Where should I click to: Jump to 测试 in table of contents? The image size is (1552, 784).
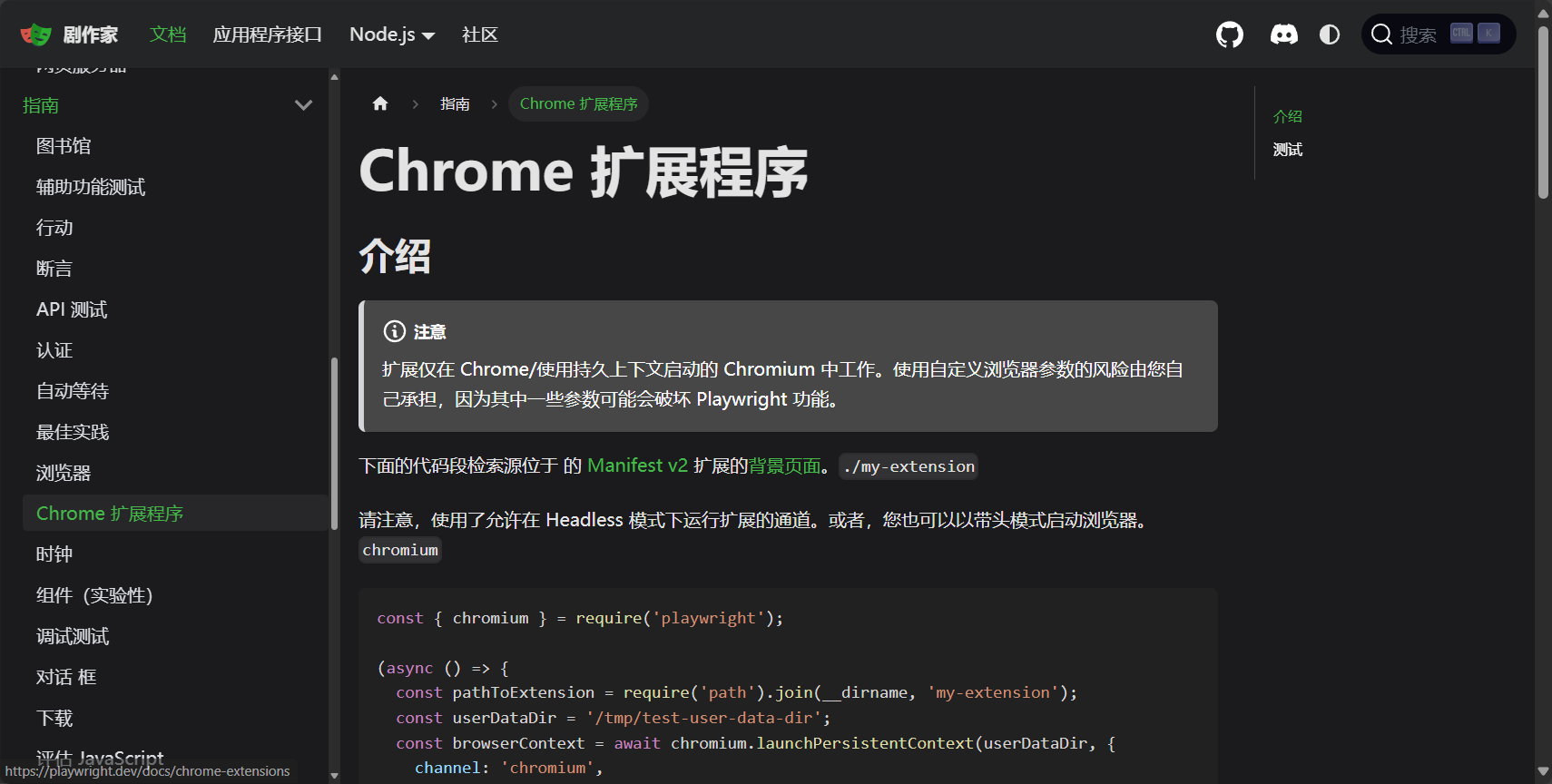click(1288, 149)
